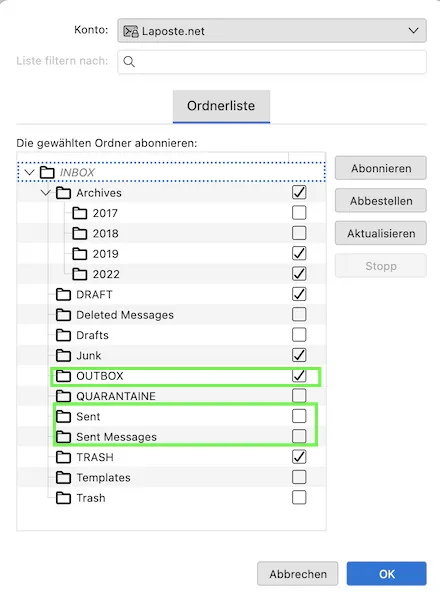The height and width of the screenshot is (600, 440).
Task: Confirm with the OK button
Action: click(386, 574)
